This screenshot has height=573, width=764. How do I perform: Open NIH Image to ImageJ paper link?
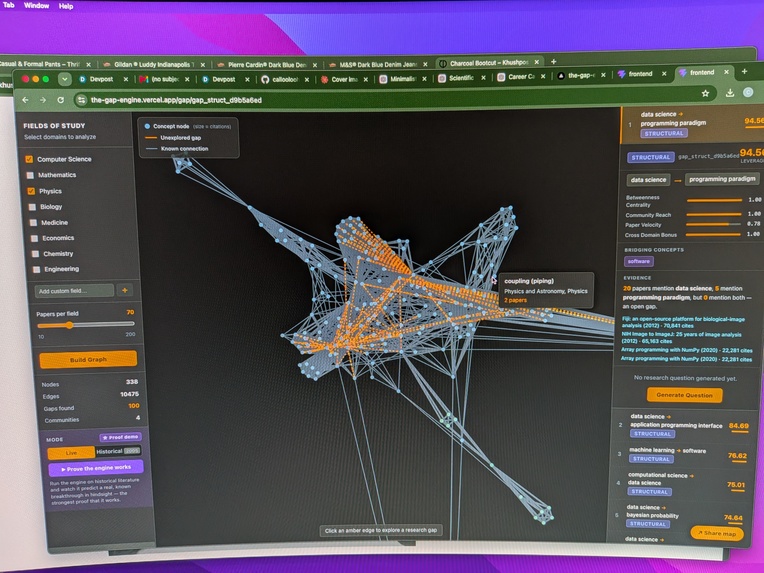coord(681,338)
